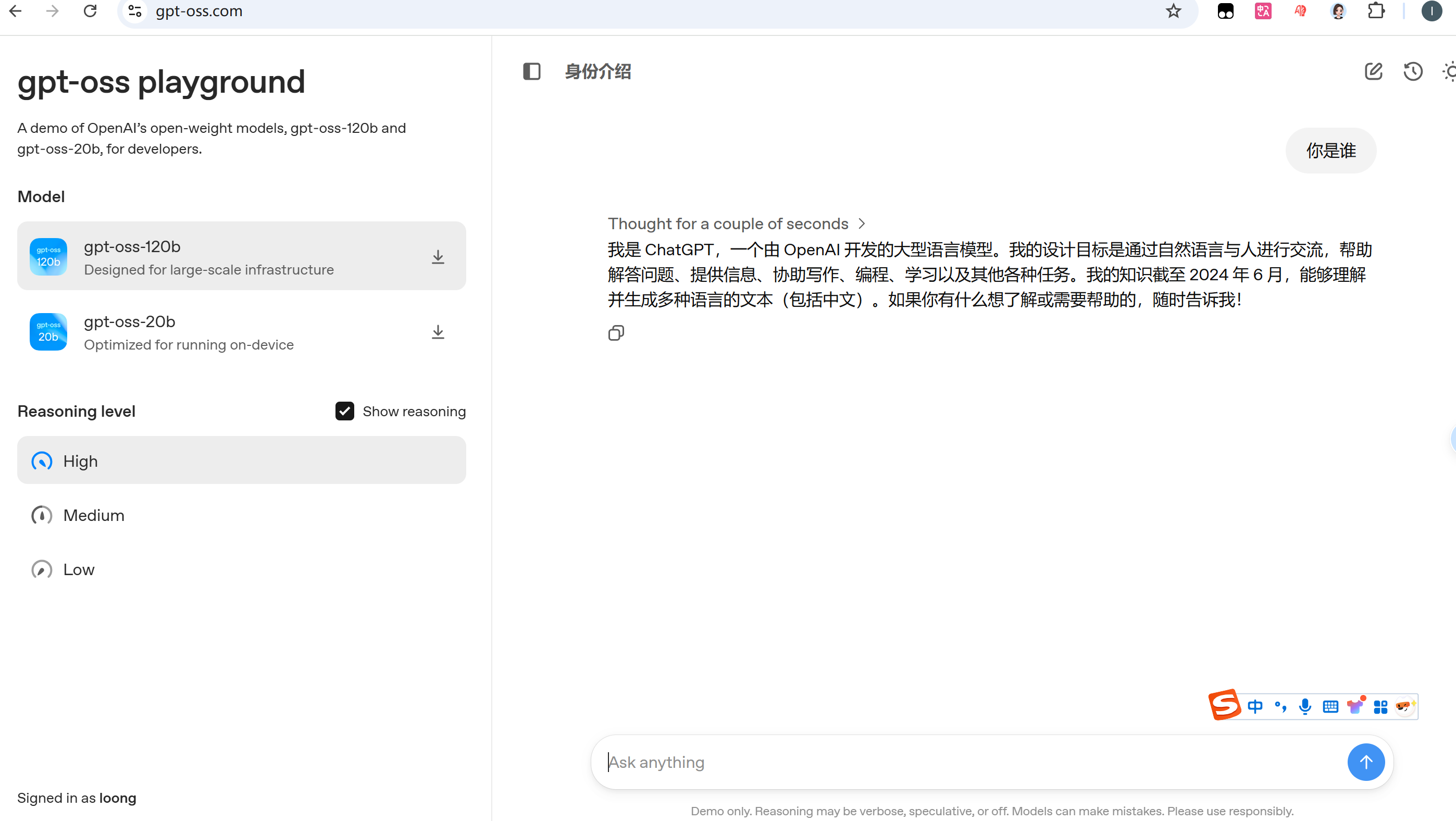Viewport: 1456px width, 821px height.
Task: Go forward with the browser forward arrow
Action: point(52,11)
